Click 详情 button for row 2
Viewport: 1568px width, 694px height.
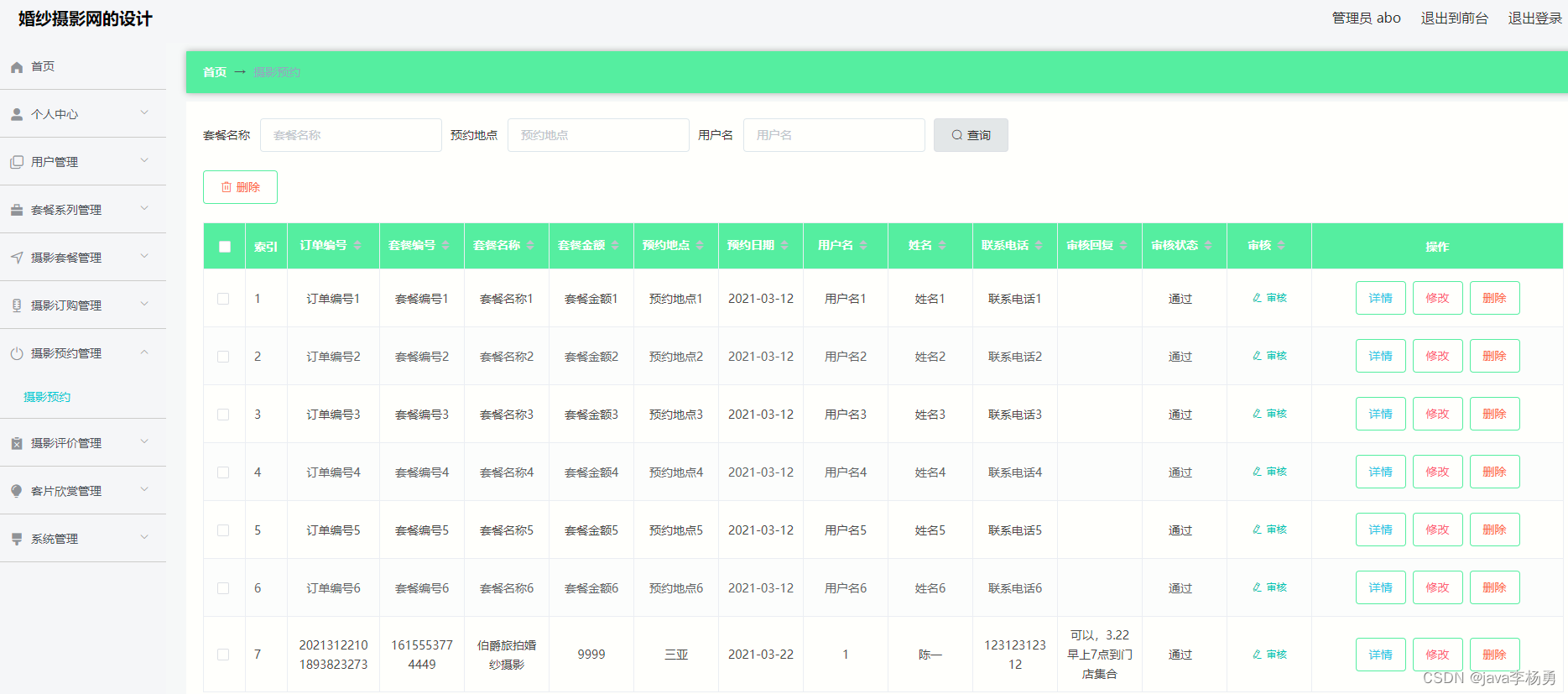click(1380, 356)
